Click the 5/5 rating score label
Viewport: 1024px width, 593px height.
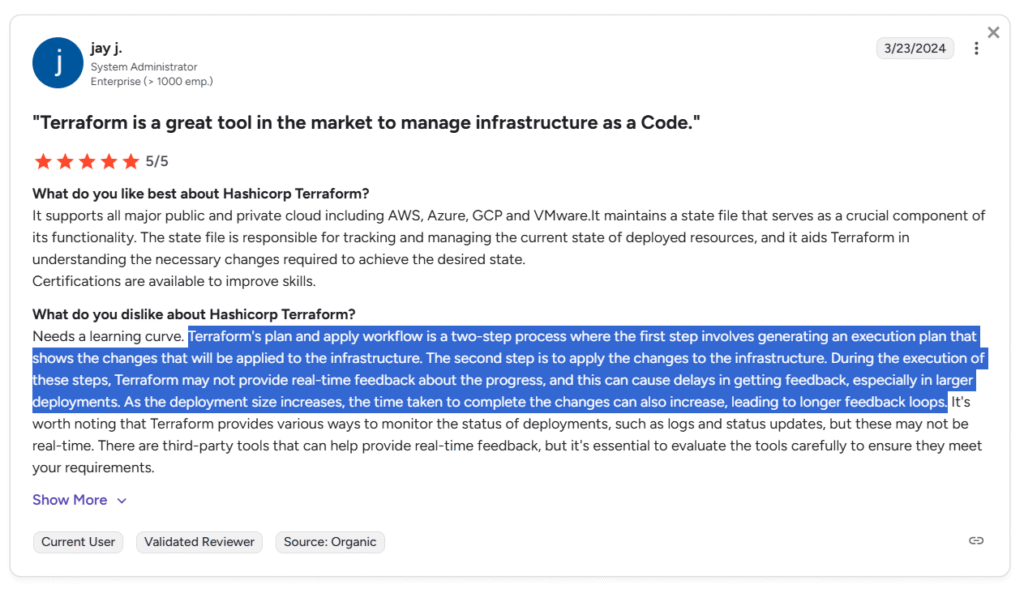coord(158,160)
